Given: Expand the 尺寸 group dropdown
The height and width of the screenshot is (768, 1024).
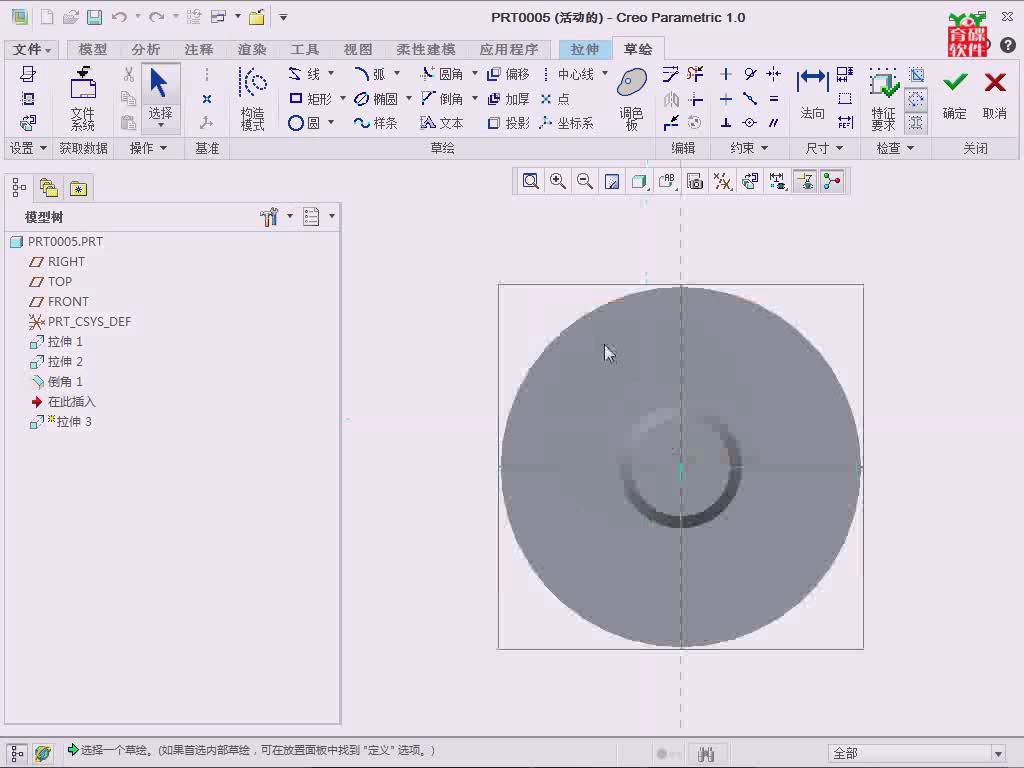Looking at the screenshot, I should [x=824, y=149].
